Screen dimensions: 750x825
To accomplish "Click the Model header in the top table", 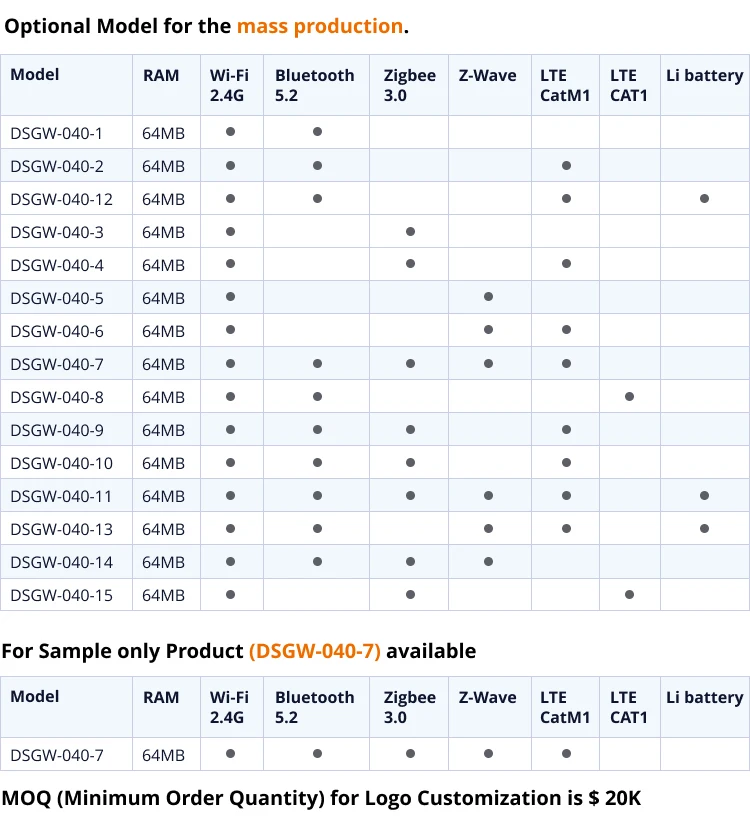I will [35, 75].
